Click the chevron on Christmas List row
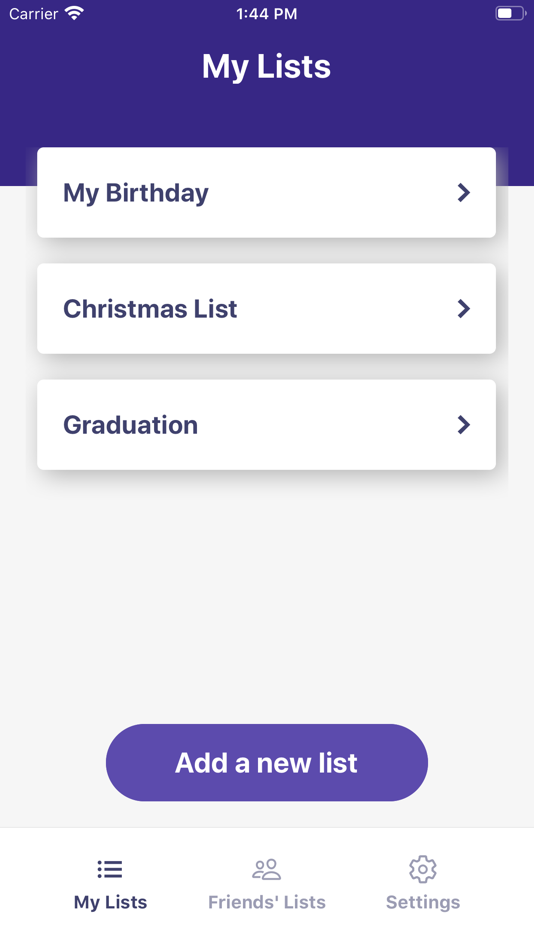 click(464, 308)
